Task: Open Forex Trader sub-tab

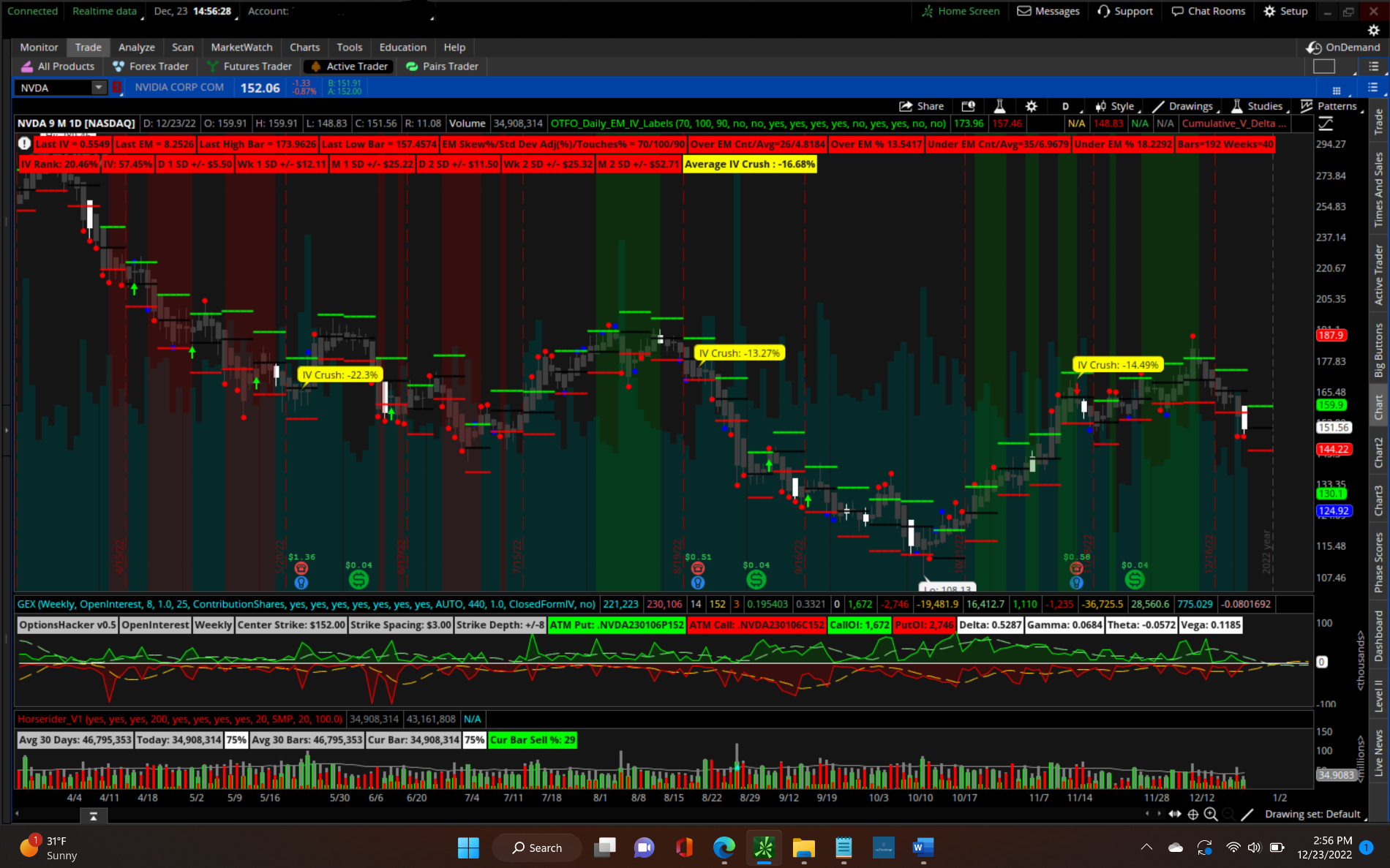Action: (x=151, y=67)
